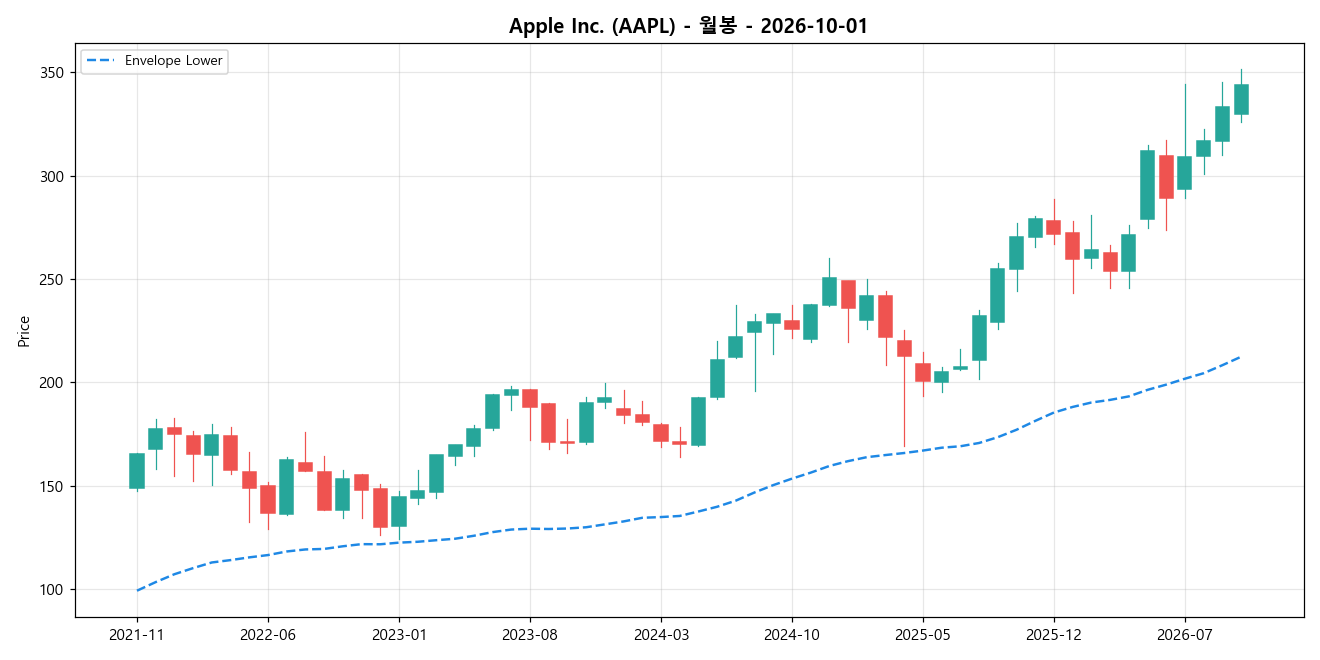This screenshot has width=1320, height=660.
Task: Click the red candle at 2025-12
Action: click(1054, 227)
